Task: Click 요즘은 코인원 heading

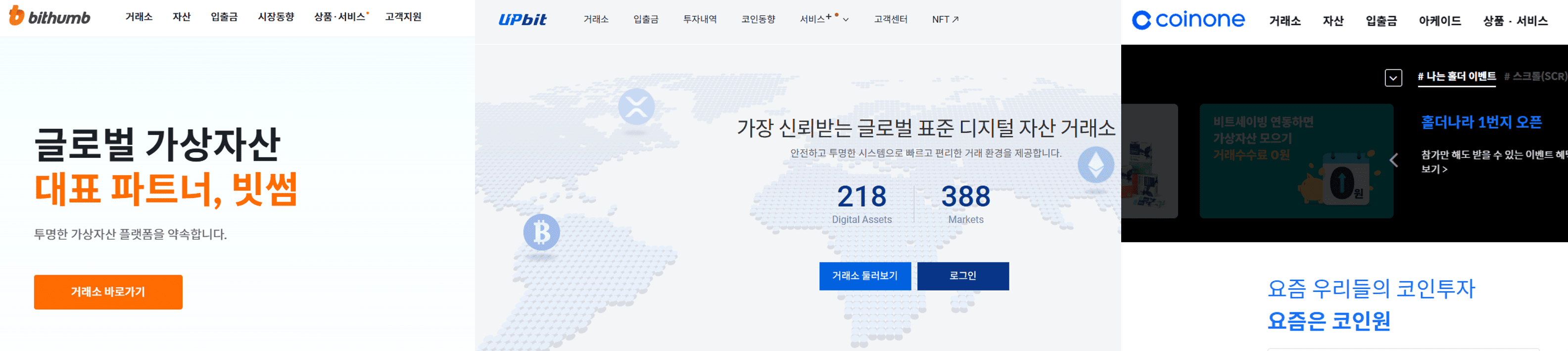Action: tap(1329, 320)
